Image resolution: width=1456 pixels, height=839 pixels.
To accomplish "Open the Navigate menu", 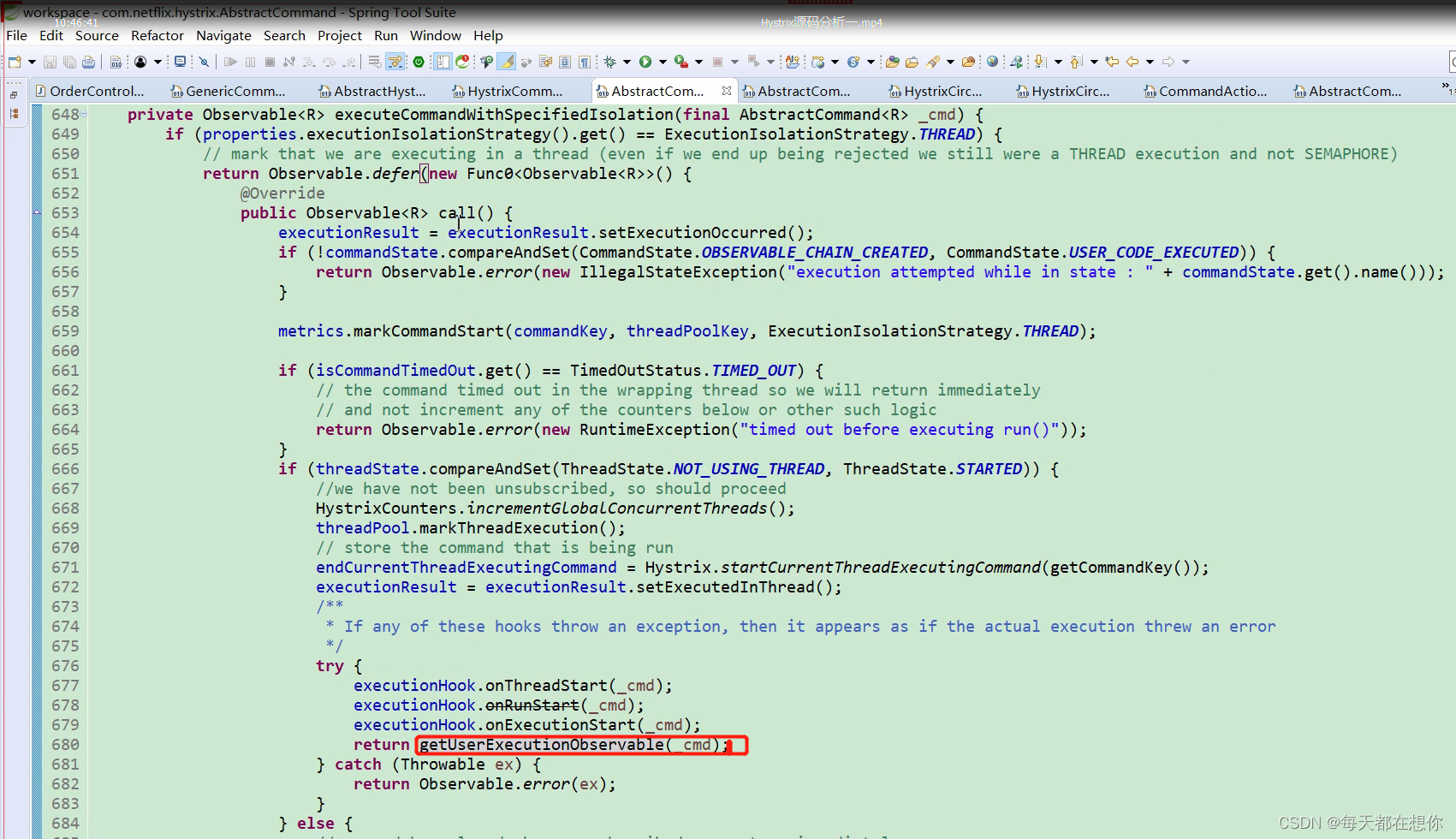I will (x=223, y=35).
